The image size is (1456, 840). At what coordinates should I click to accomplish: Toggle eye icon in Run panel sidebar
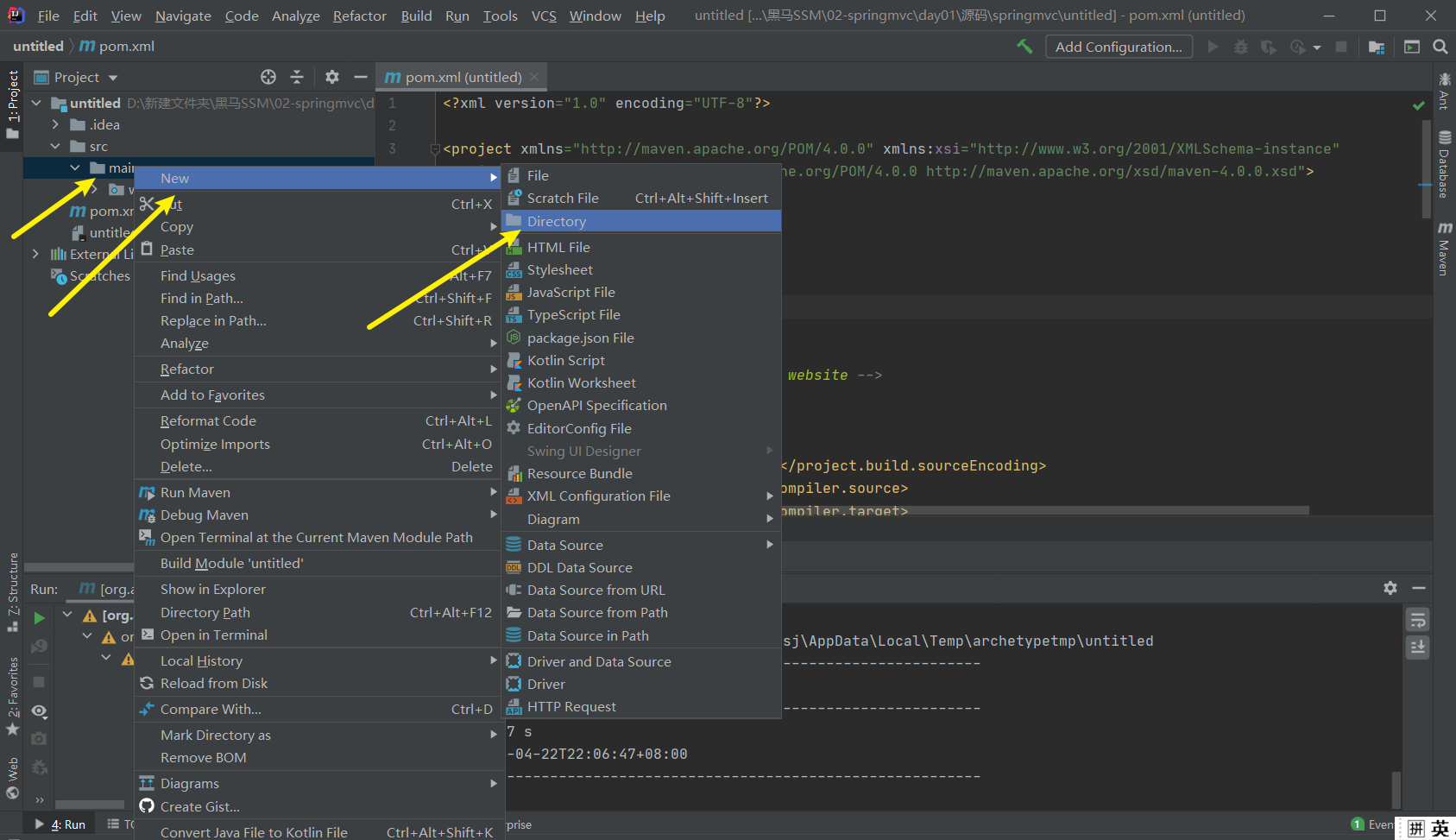pos(39,711)
